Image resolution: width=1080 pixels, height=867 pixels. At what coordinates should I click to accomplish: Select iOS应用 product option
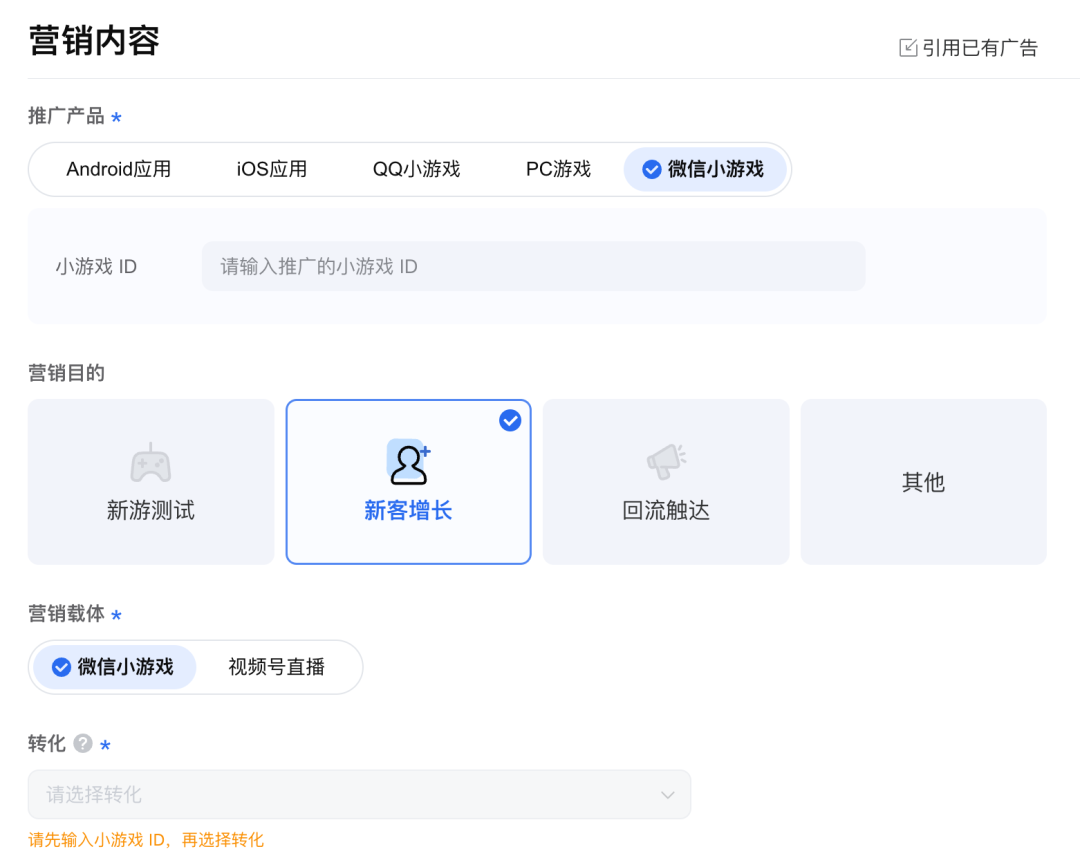[x=272, y=169]
